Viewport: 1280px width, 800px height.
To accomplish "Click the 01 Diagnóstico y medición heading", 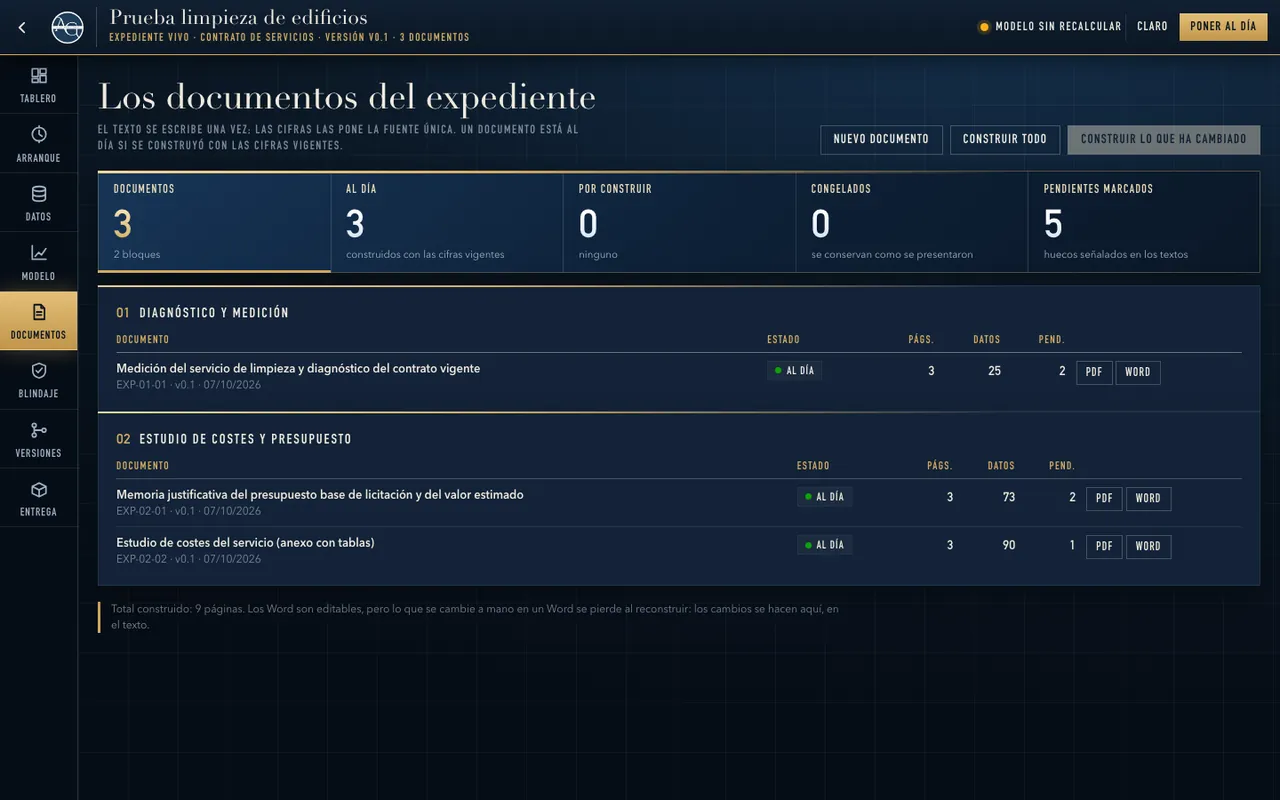I will (x=202, y=313).
